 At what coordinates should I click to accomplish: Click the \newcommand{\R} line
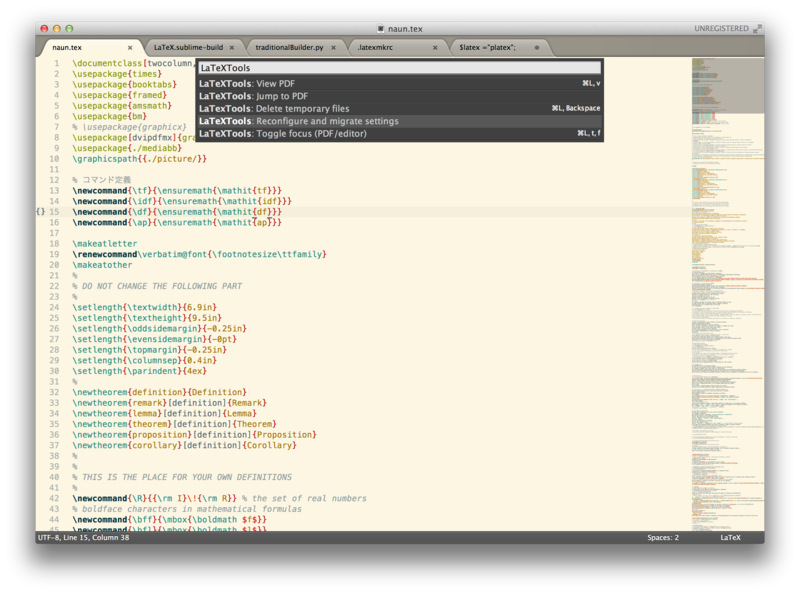click(219, 498)
